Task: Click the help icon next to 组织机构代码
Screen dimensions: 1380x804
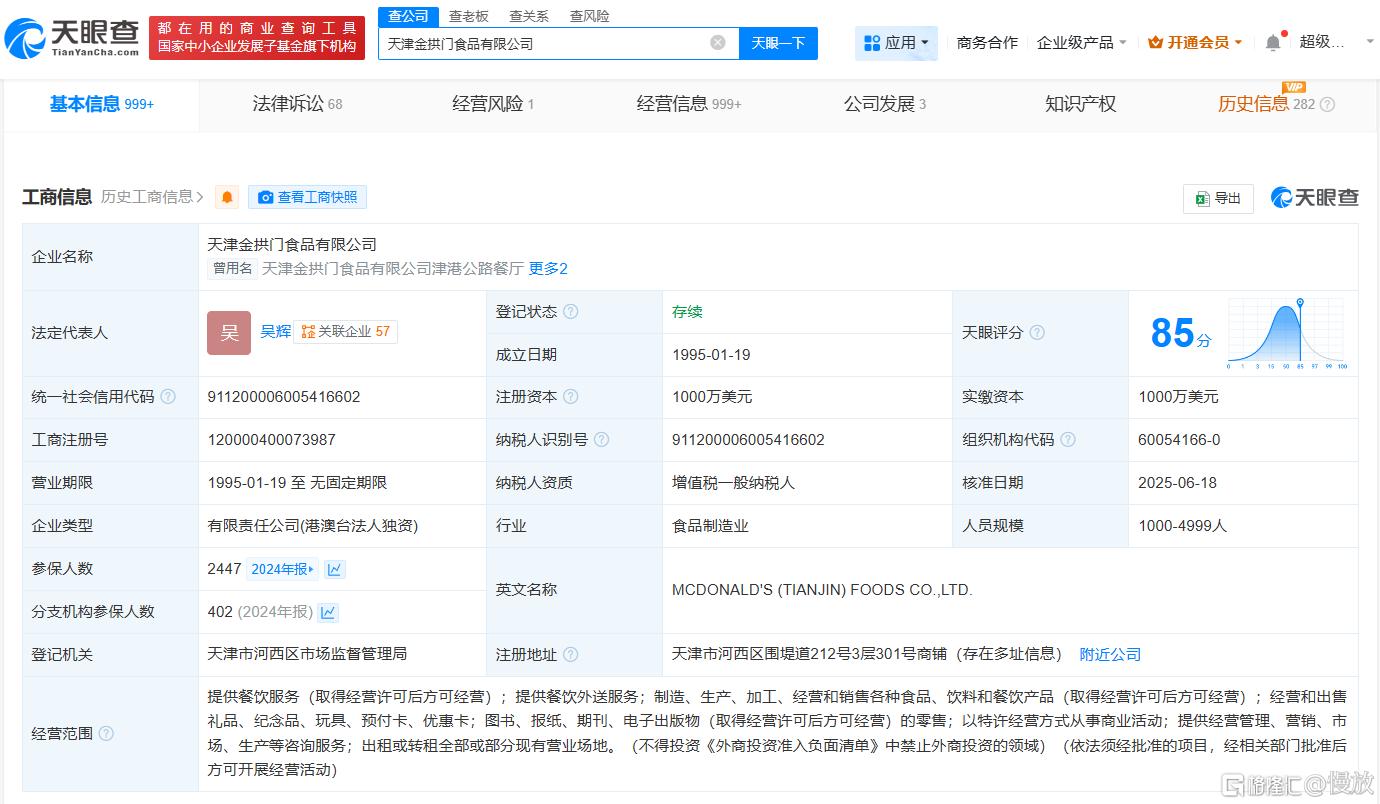Action: pos(1068,440)
